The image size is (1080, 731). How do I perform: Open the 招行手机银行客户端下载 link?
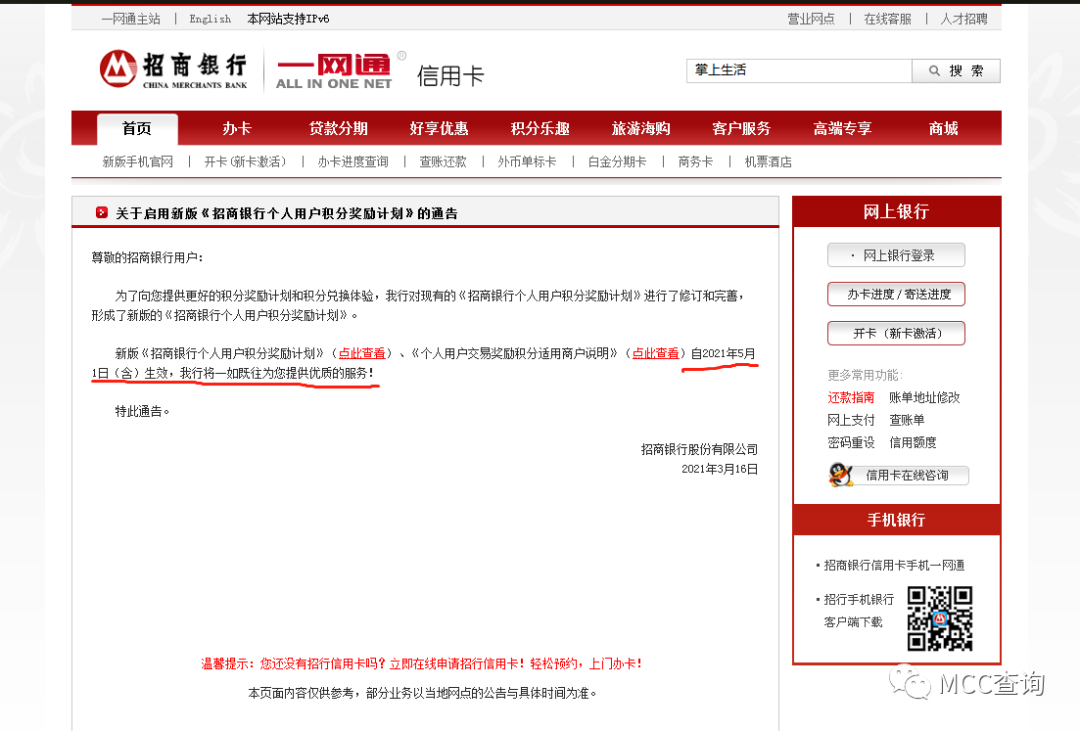(858, 610)
